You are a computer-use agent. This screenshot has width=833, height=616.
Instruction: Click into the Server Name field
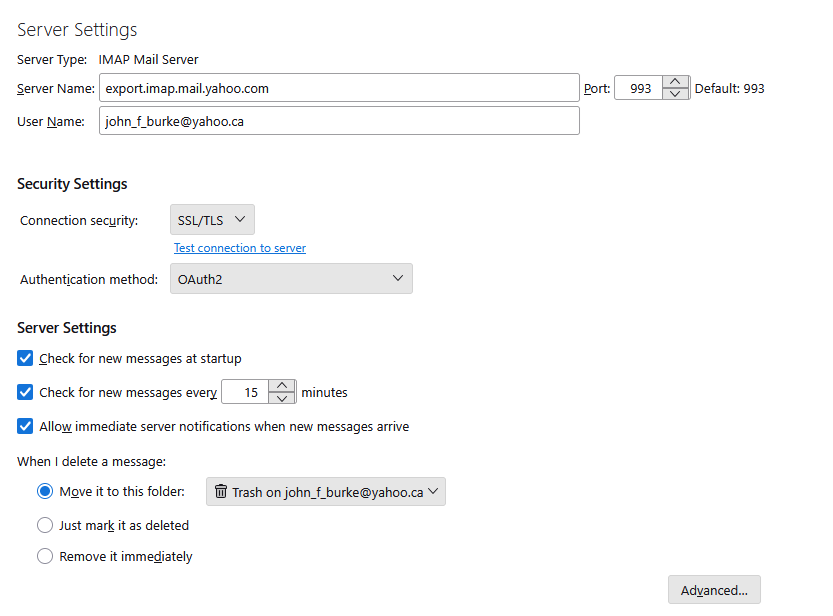(x=339, y=88)
